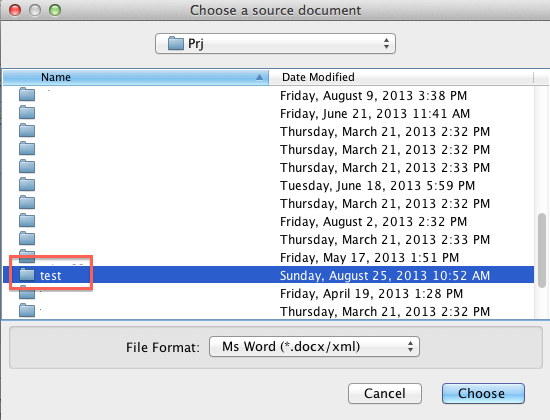Click the Choose button
The width and height of the screenshot is (550, 420).
click(483, 393)
